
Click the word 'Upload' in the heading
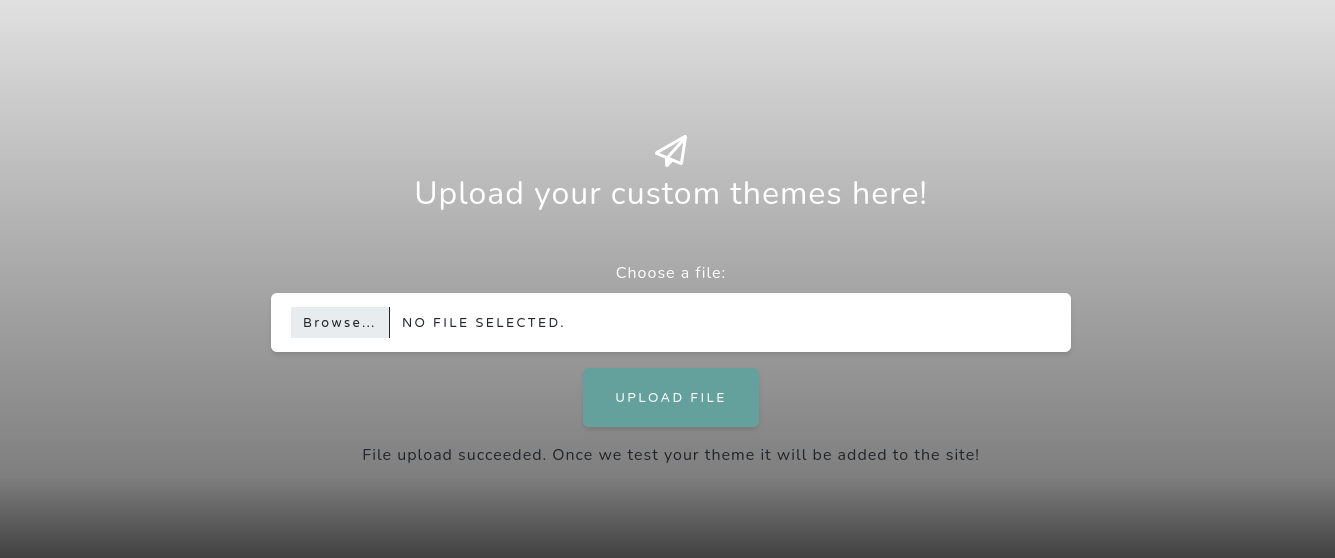pos(469,193)
